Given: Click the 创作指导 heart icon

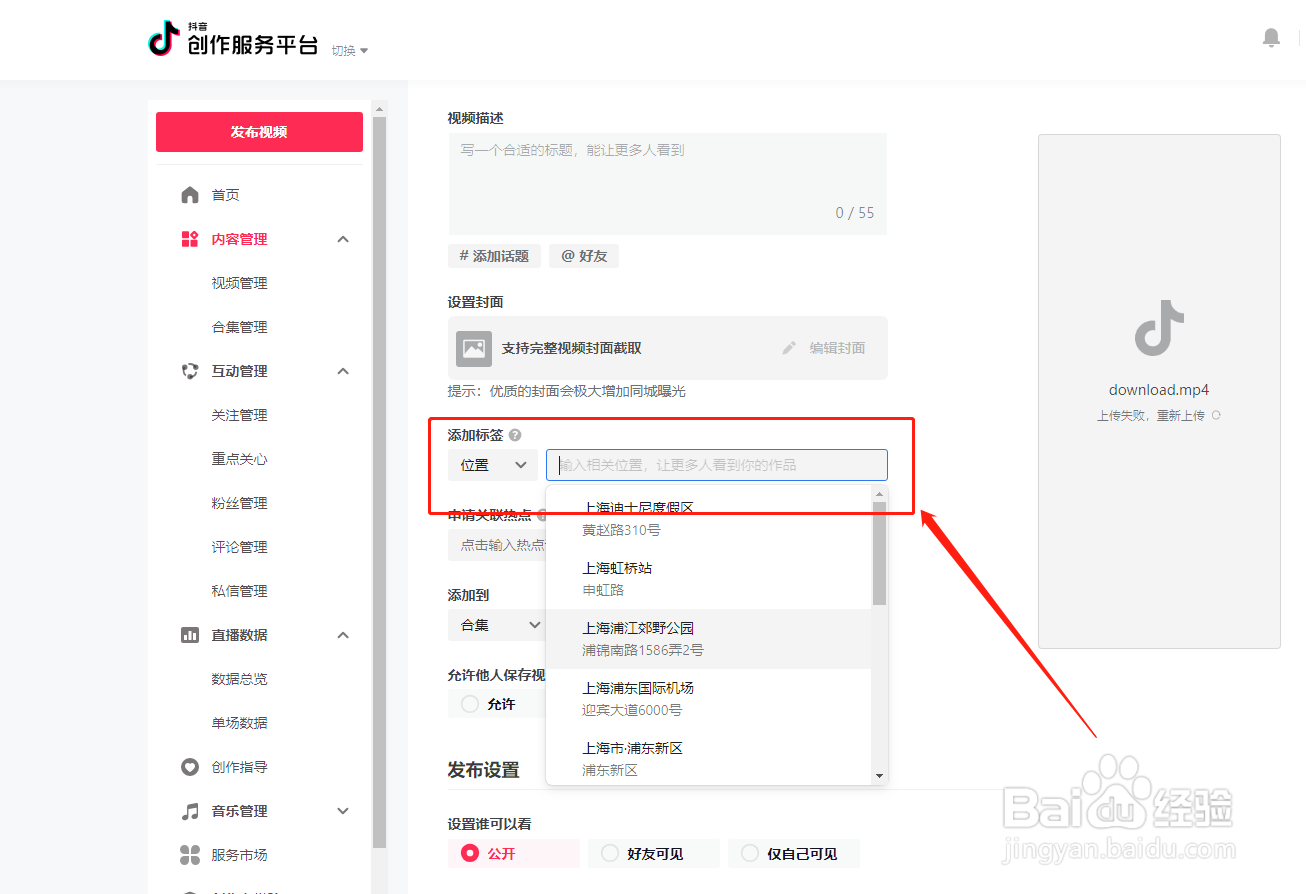Looking at the screenshot, I should pyautogui.click(x=190, y=767).
